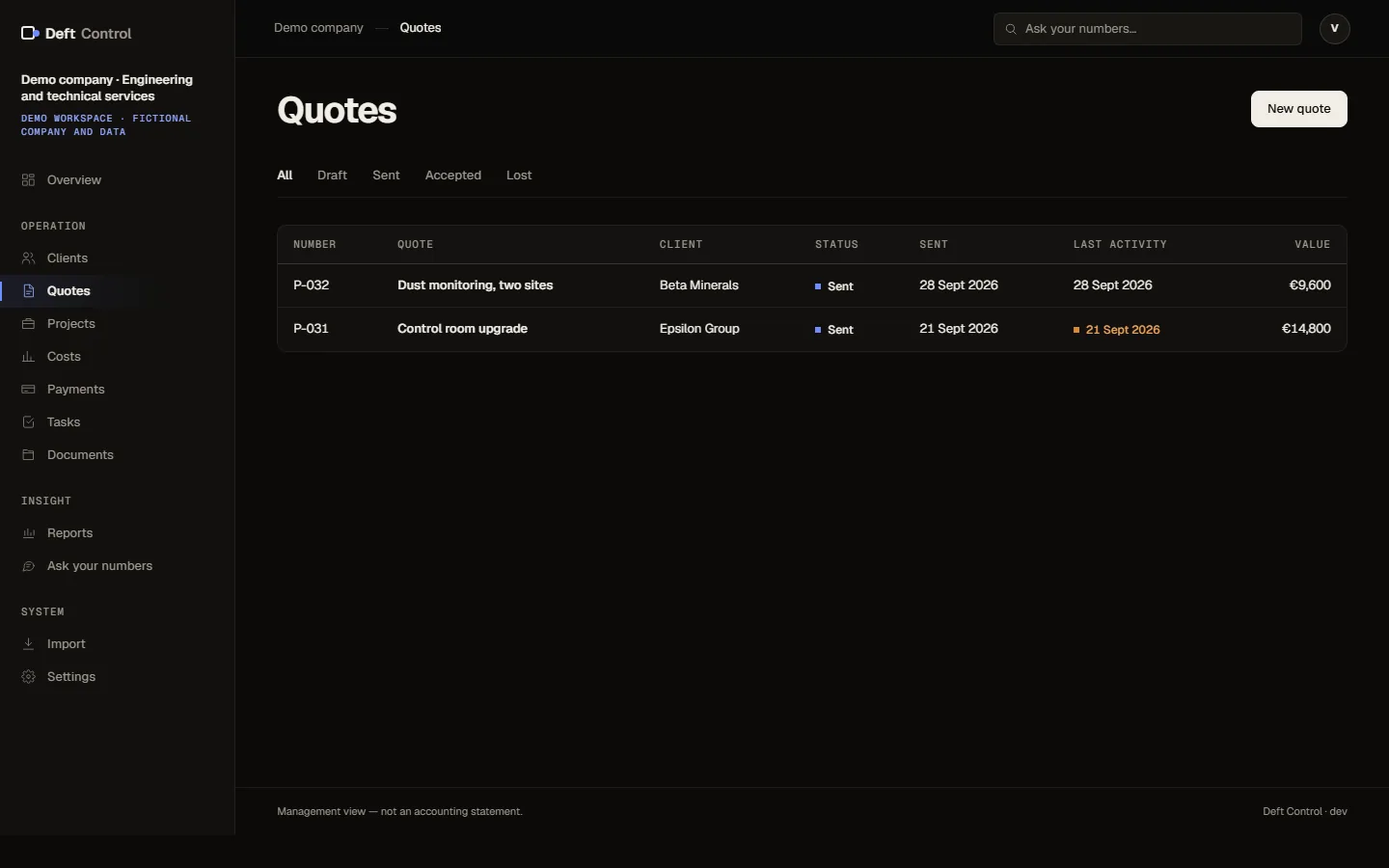The width and height of the screenshot is (1389, 868).
Task: Switch to the Draft tab
Action: [x=332, y=176]
